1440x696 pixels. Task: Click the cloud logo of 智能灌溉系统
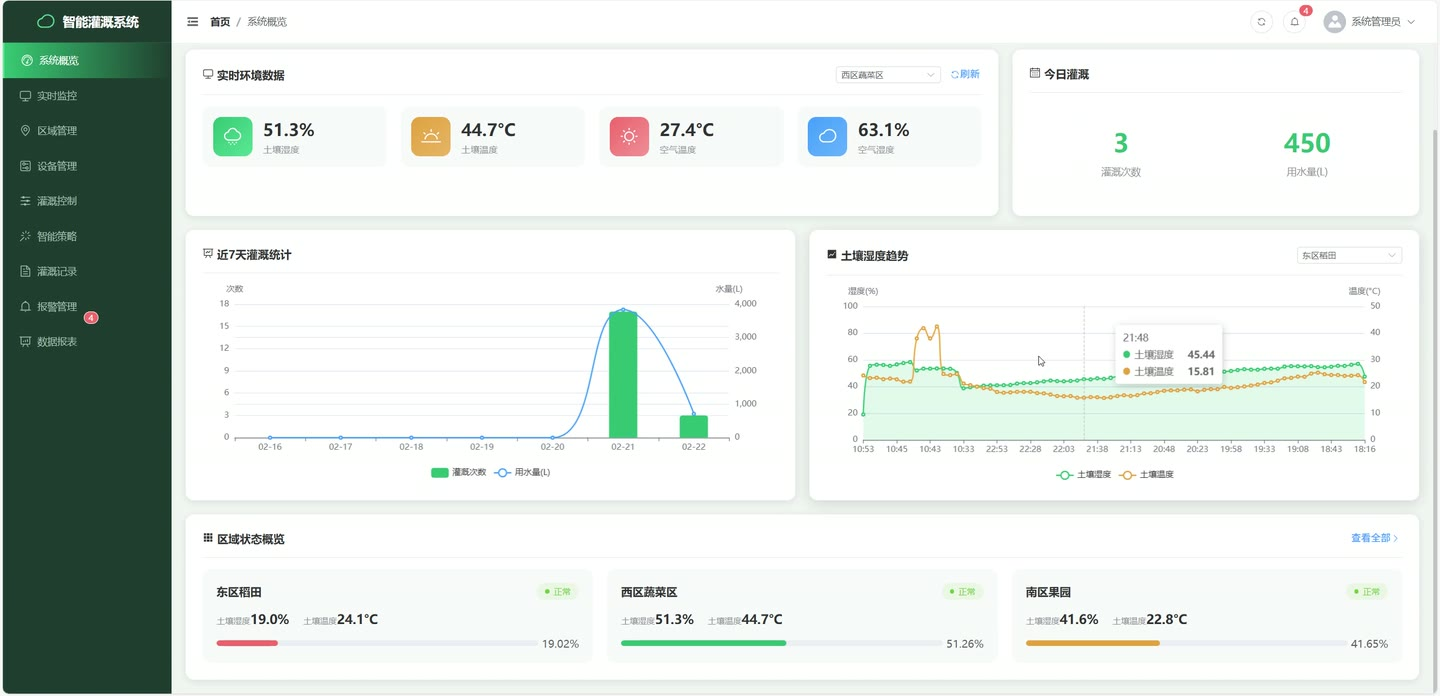coord(45,21)
